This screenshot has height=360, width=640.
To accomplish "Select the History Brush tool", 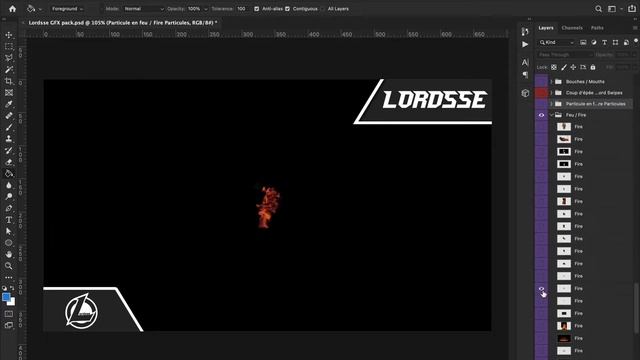I will (9, 150).
